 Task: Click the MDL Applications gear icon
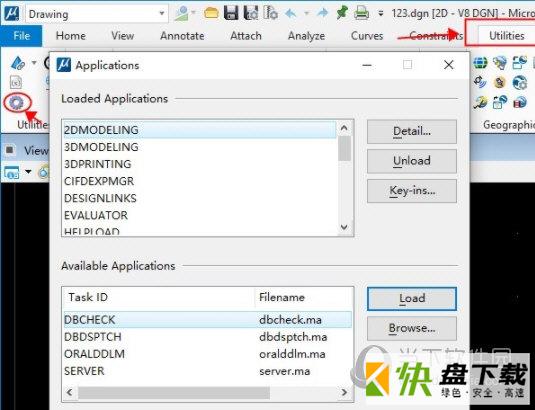[x=17, y=102]
